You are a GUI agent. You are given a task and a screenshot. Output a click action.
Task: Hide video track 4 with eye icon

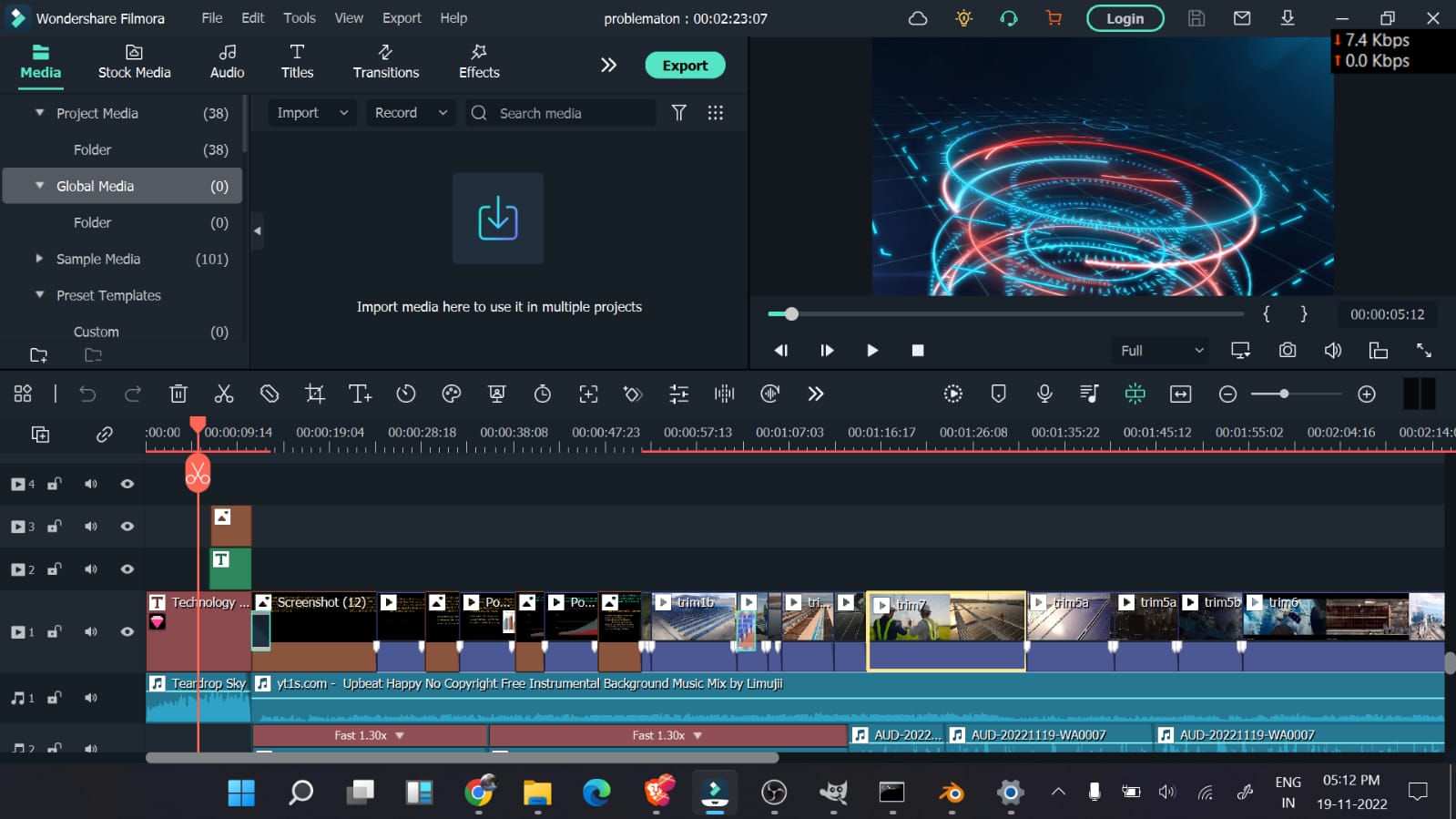pos(127,484)
